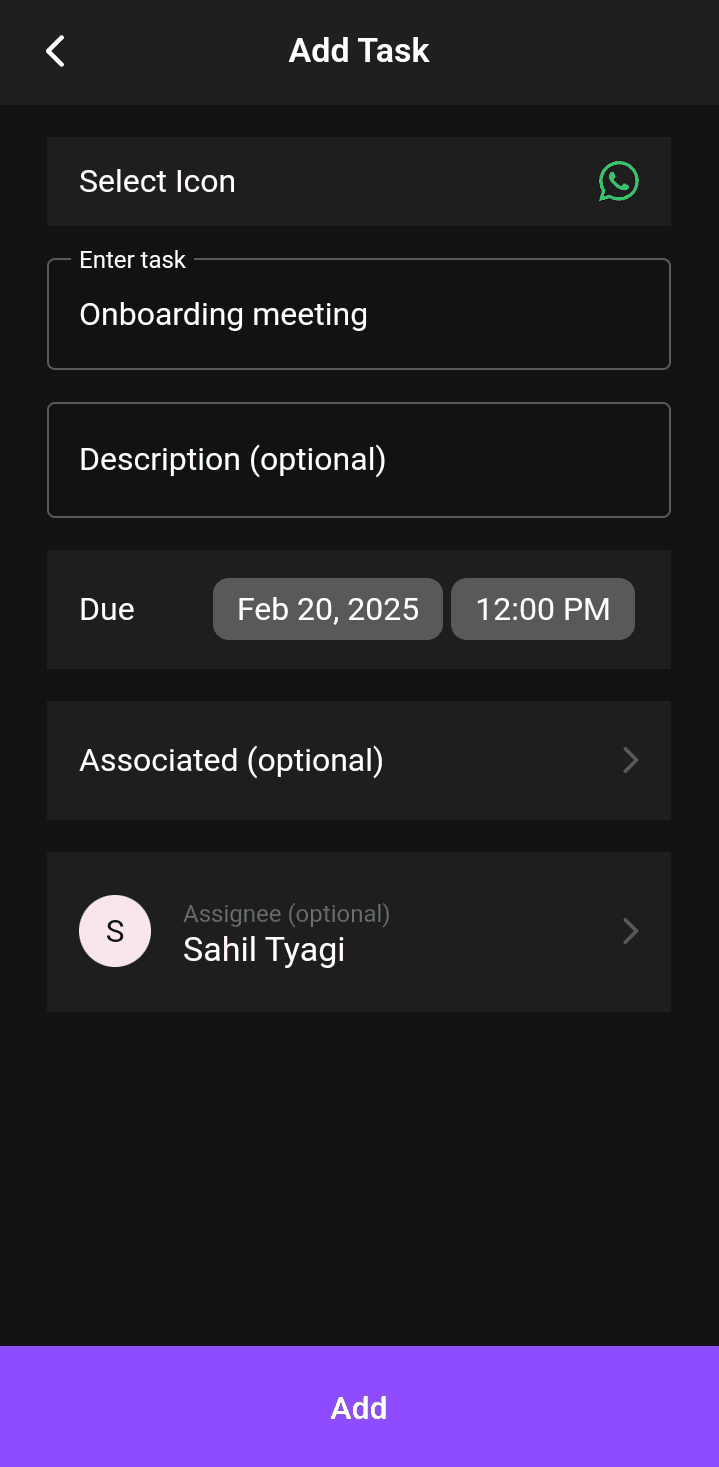Click the WhatsApp icon next to Select Icon
719x1467 pixels.
617,181
